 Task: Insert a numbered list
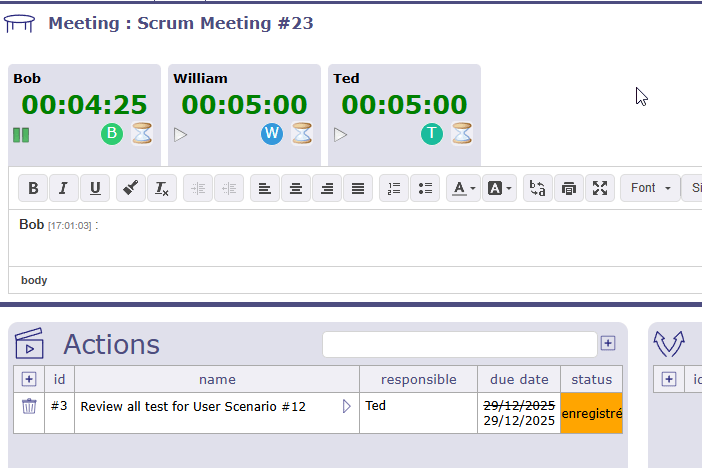[x=394, y=188]
